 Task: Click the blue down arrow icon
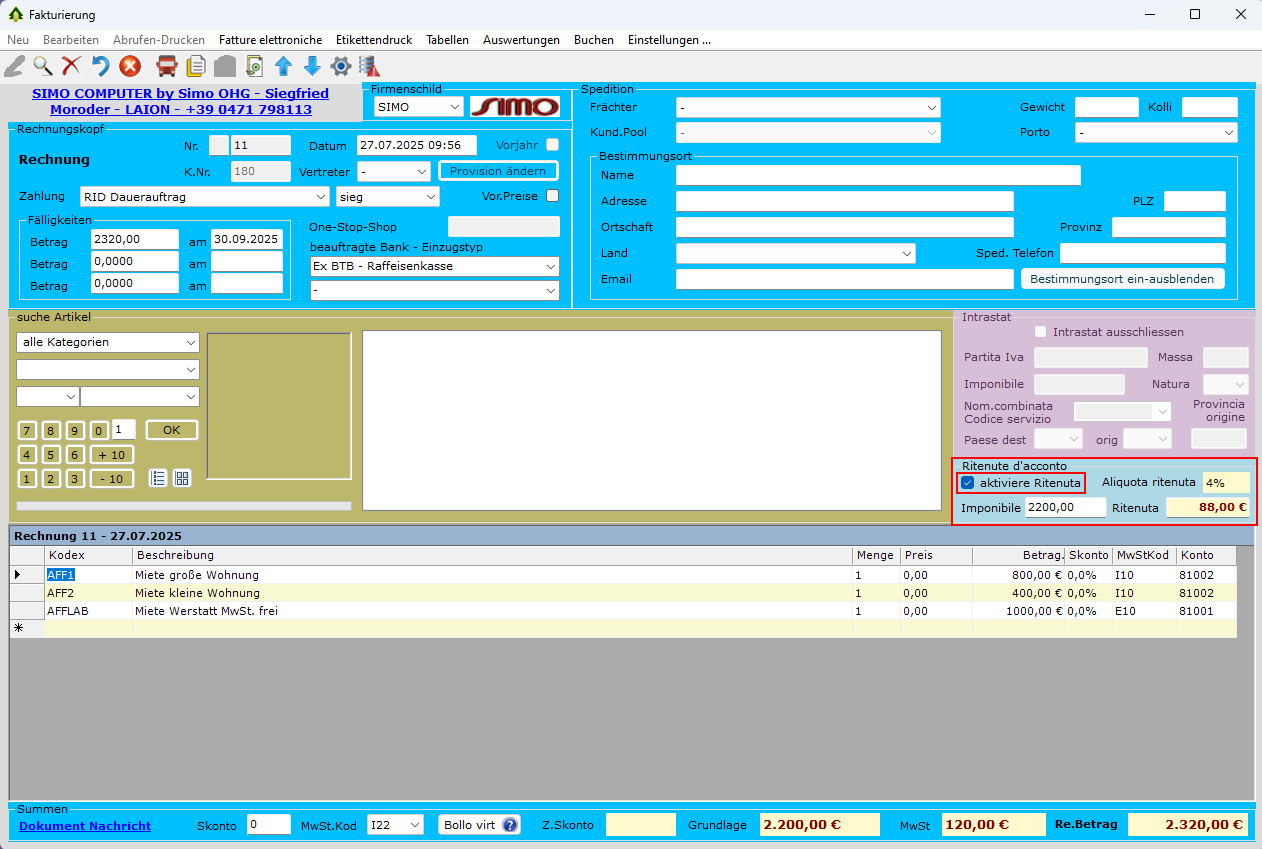pos(312,66)
